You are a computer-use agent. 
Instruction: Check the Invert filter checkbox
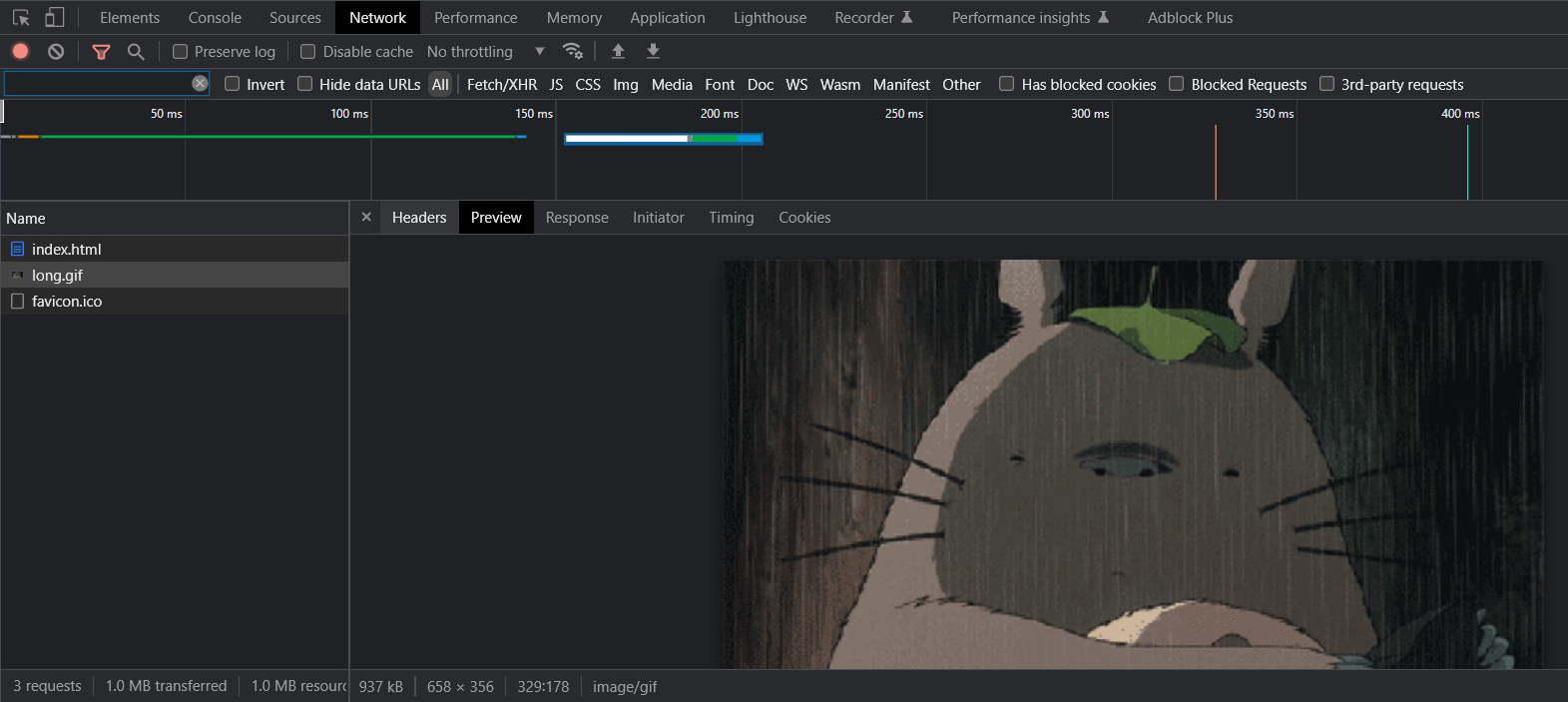233,84
